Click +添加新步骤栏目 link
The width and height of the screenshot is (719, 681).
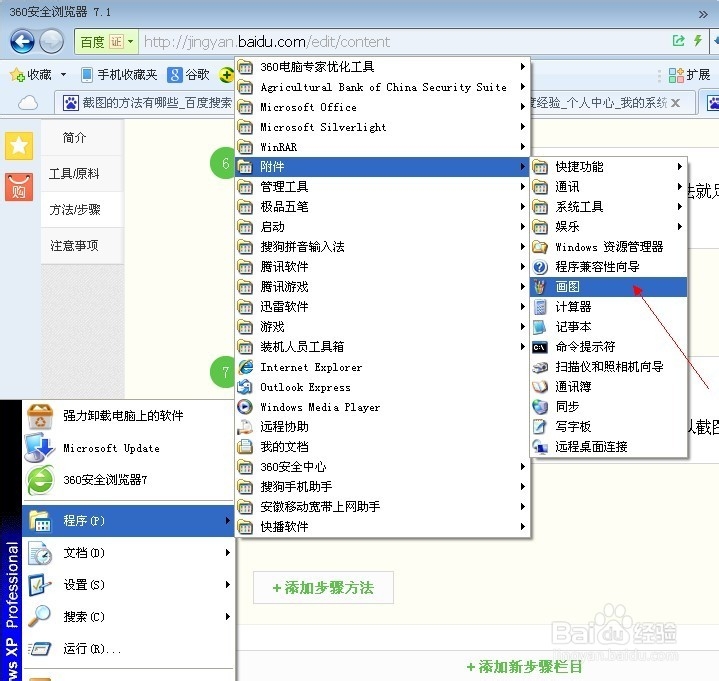click(524, 666)
